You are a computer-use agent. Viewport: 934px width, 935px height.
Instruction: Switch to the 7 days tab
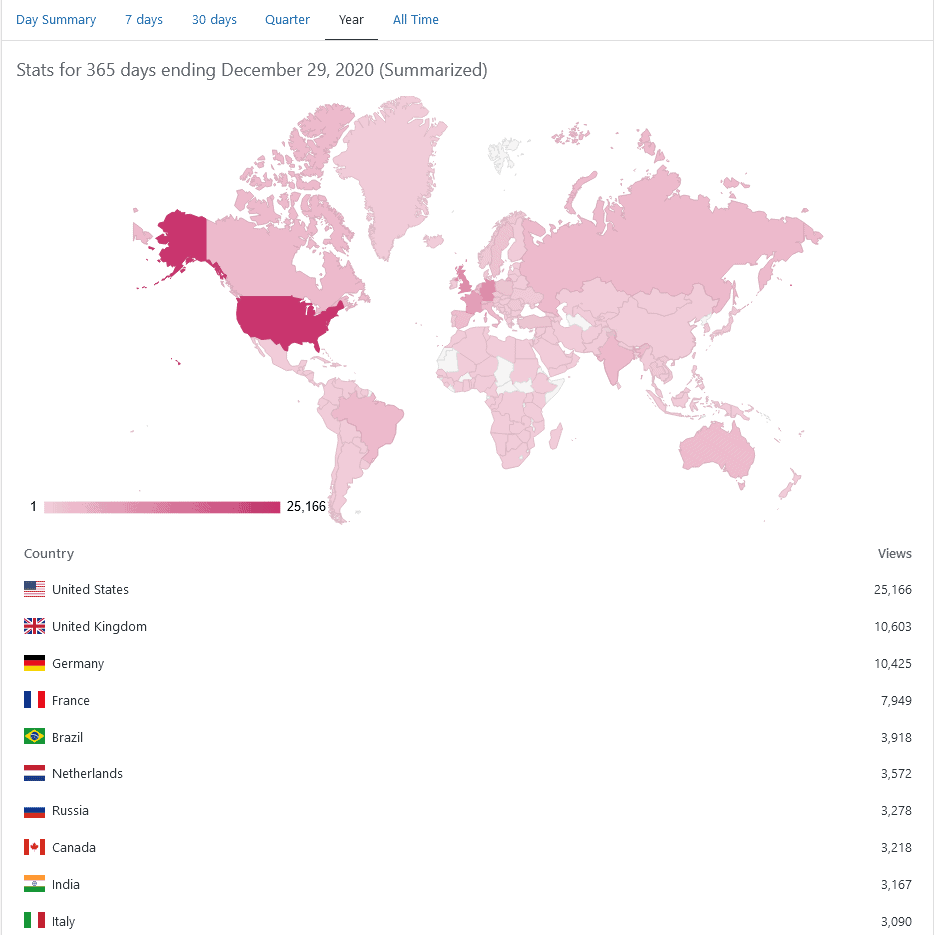click(144, 20)
